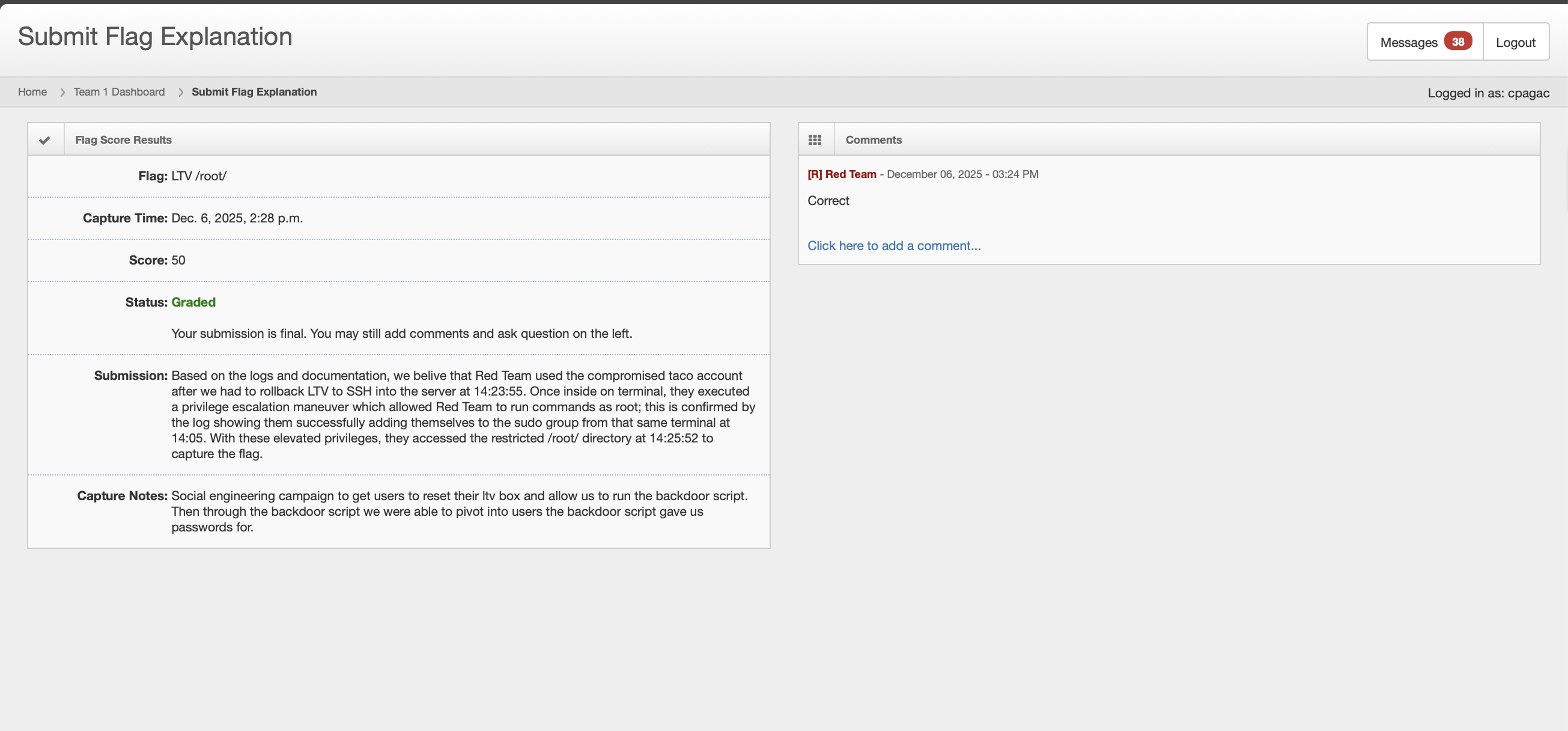Click the Submit Flag Explanation page title
This screenshot has height=731, width=1568.
pyautogui.click(x=155, y=37)
